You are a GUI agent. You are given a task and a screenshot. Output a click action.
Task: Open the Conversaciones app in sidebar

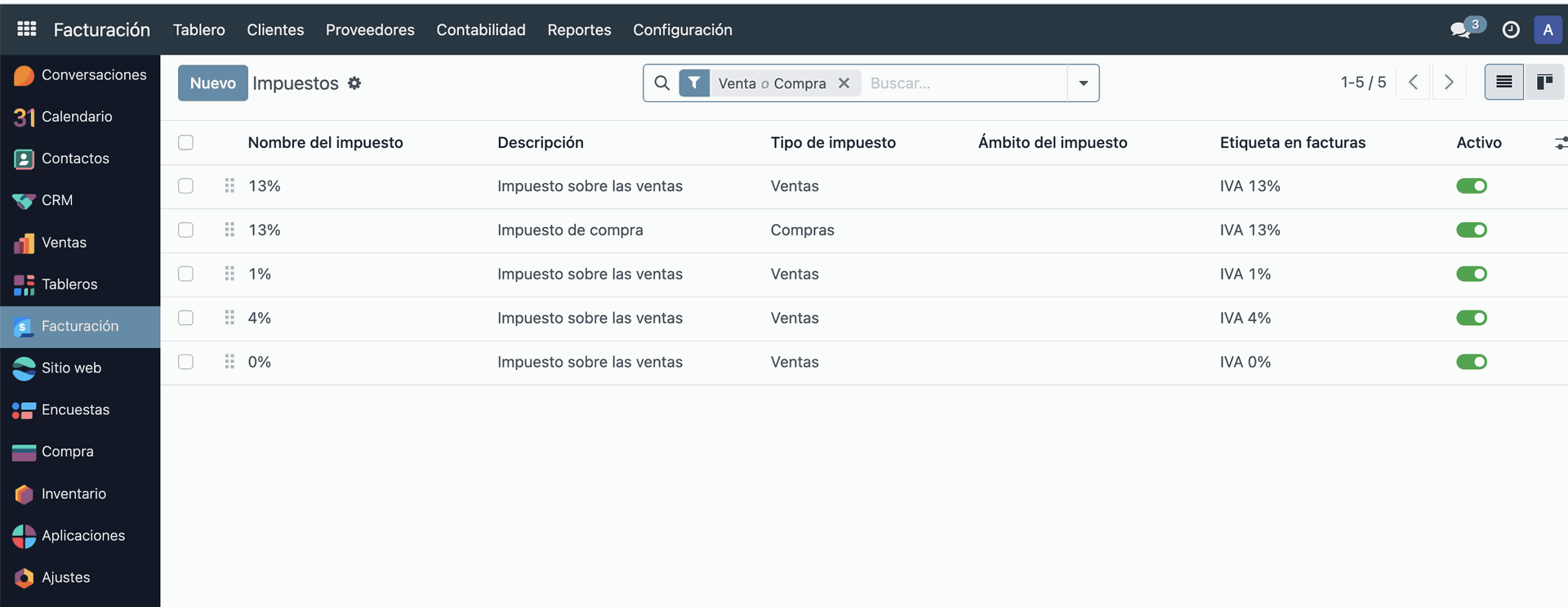point(80,75)
